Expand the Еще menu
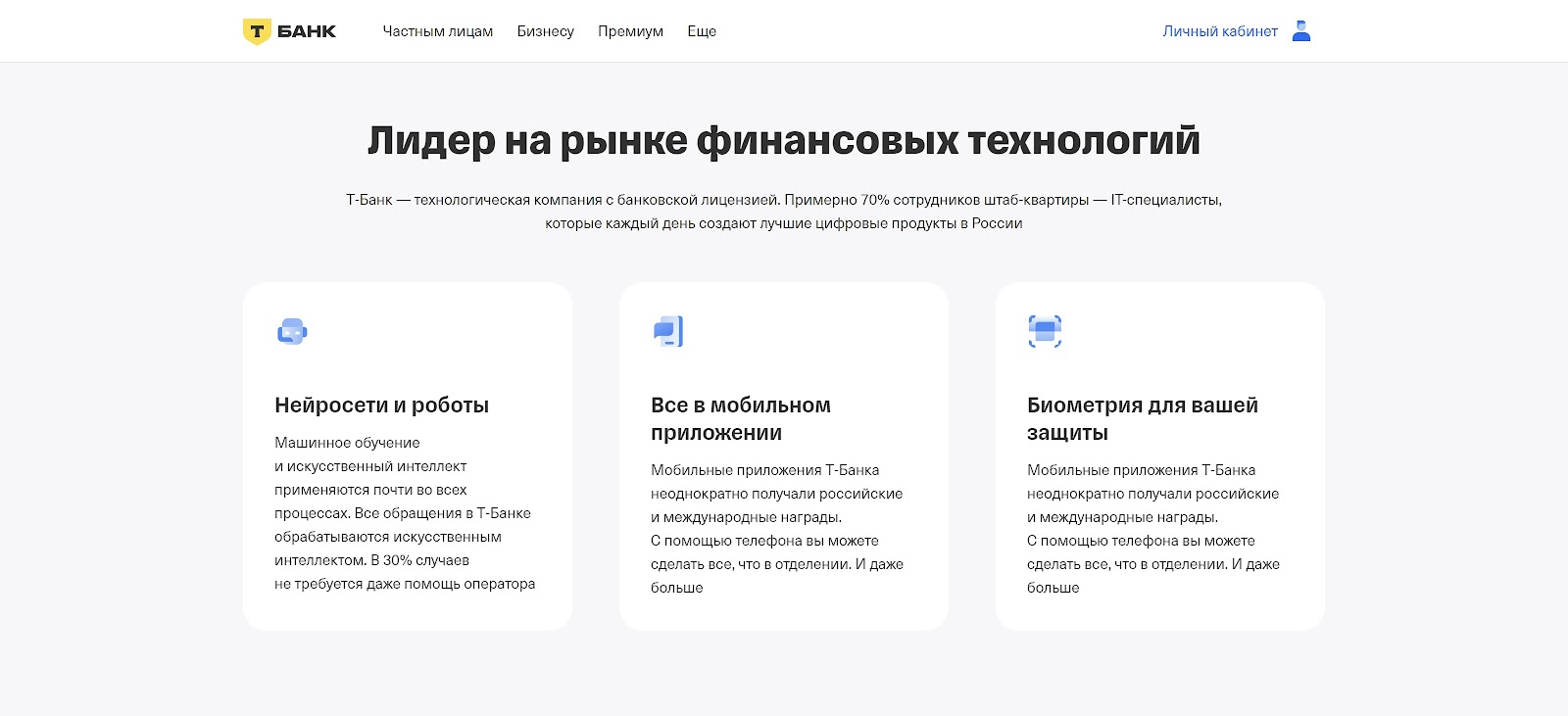The width and height of the screenshot is (1568, 716). (x=702, y=31)
